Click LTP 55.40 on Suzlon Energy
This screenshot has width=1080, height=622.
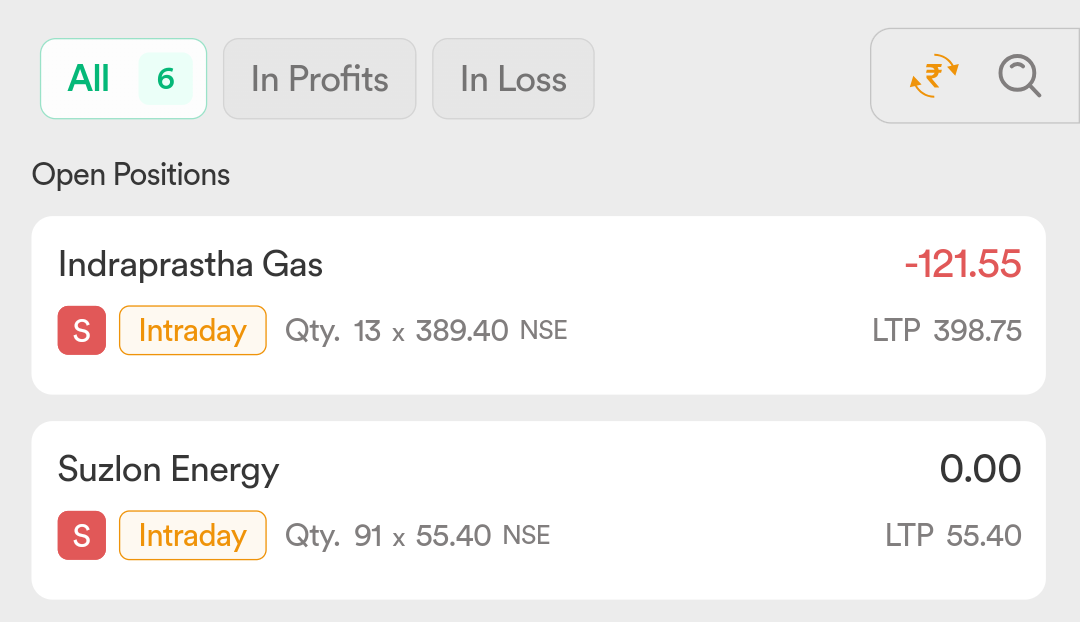(x=953, y=535)
